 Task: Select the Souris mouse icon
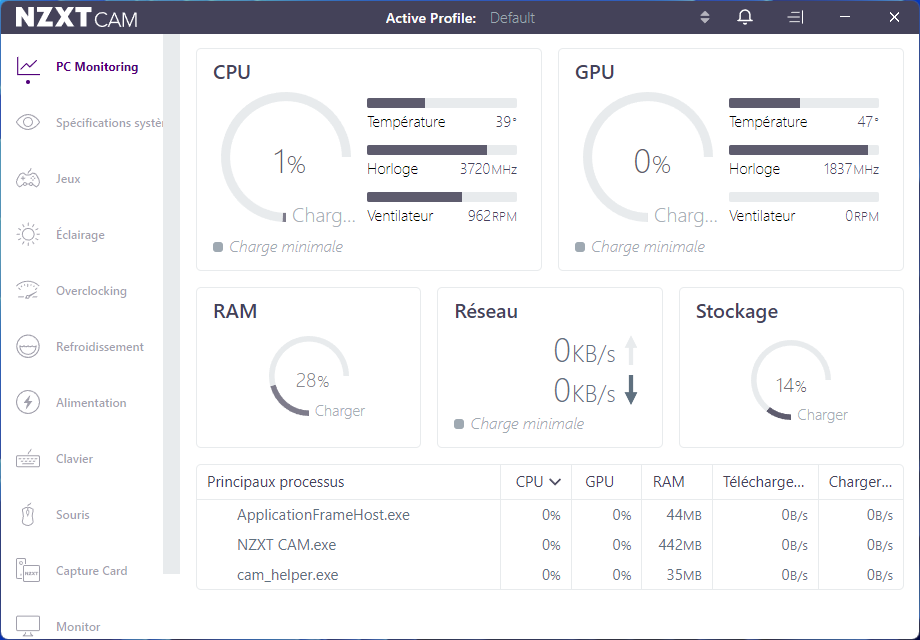pos(28,515)
